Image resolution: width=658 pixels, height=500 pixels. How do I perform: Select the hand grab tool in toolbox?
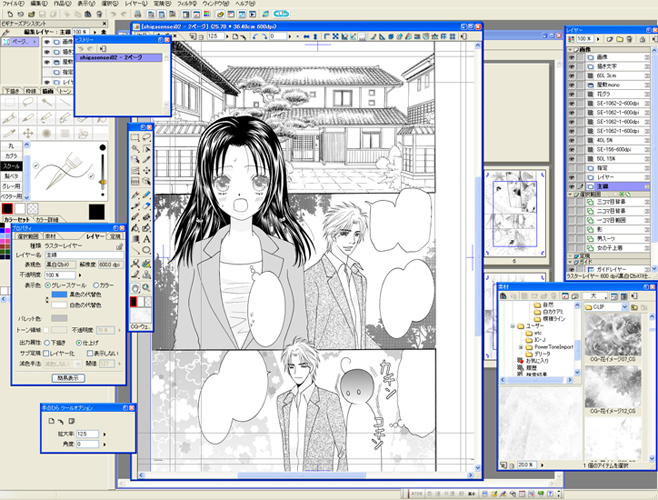(x=135, y=288)
